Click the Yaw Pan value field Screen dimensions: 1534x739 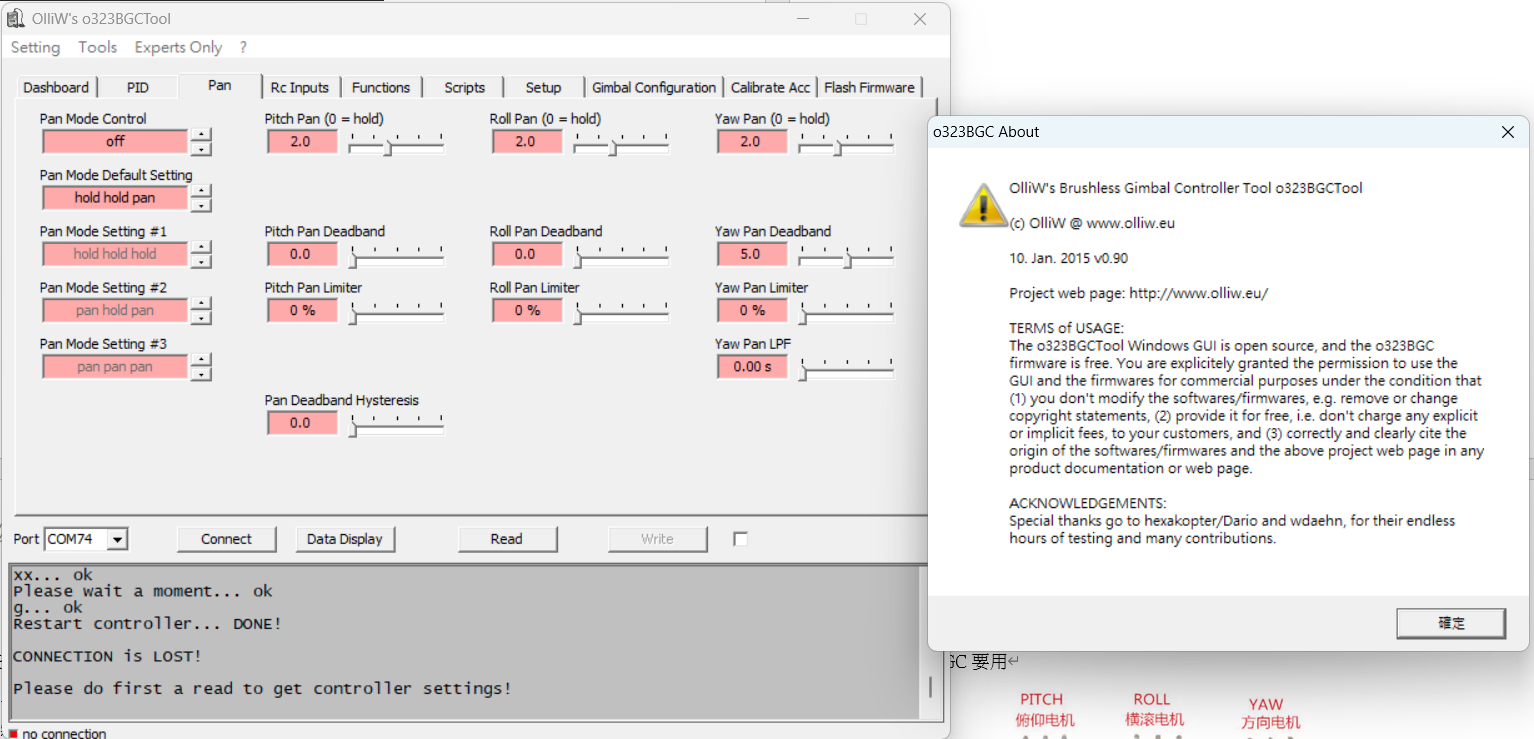tap(752, 142)
